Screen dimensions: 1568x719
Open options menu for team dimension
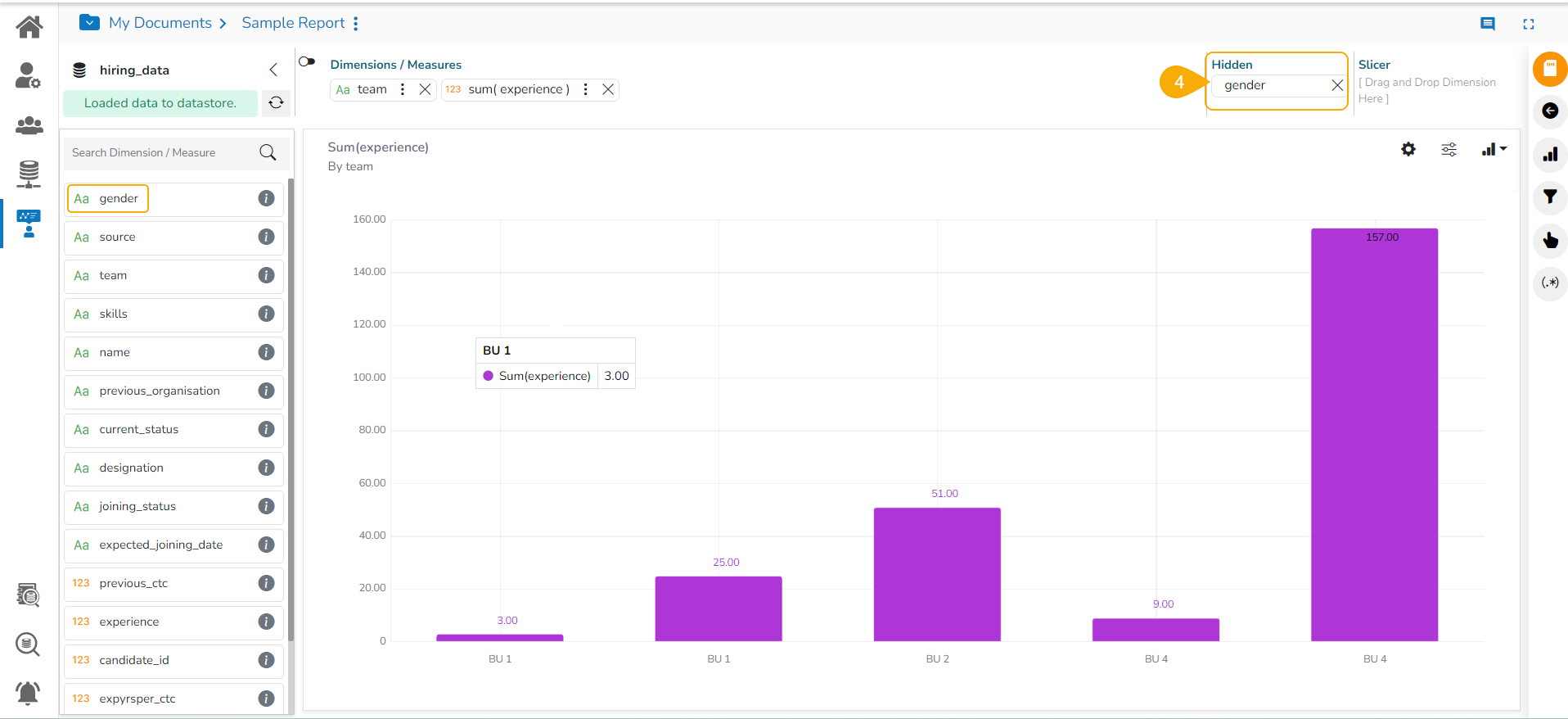[x=403, y=89]
